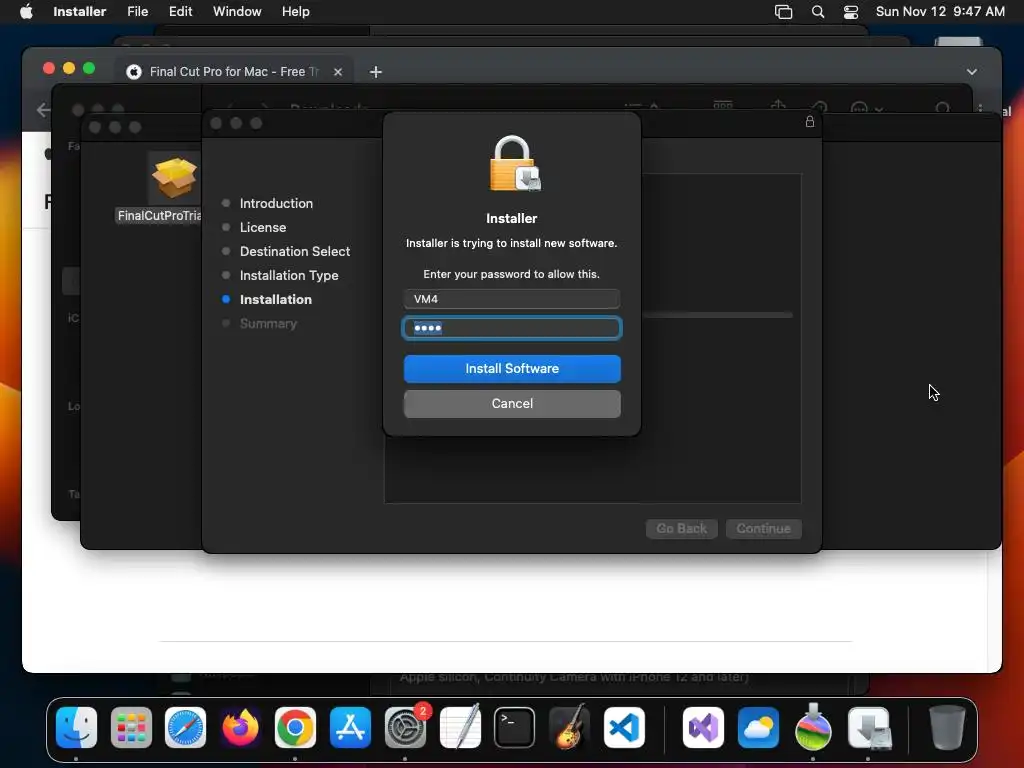Select the License step in sidebar
Screen dimensions: 1024x768
[x=263, y=227]
